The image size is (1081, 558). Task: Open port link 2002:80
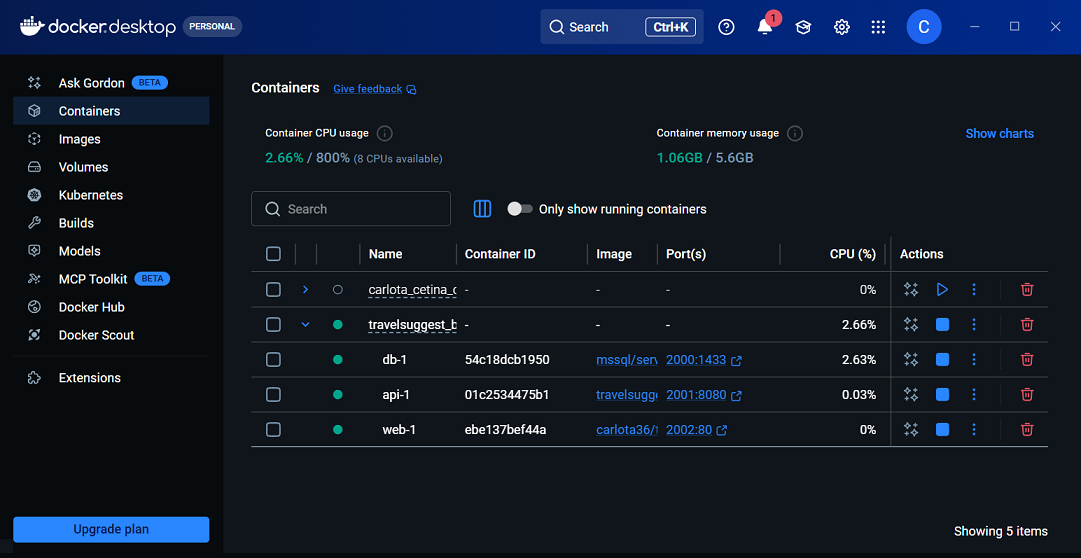point(696,430)
